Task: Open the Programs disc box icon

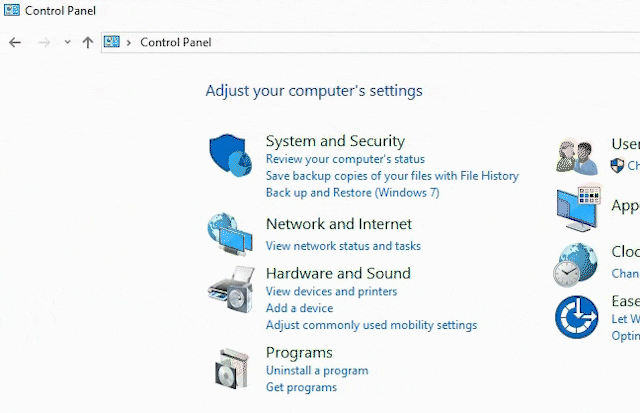Action: point(232,368)
